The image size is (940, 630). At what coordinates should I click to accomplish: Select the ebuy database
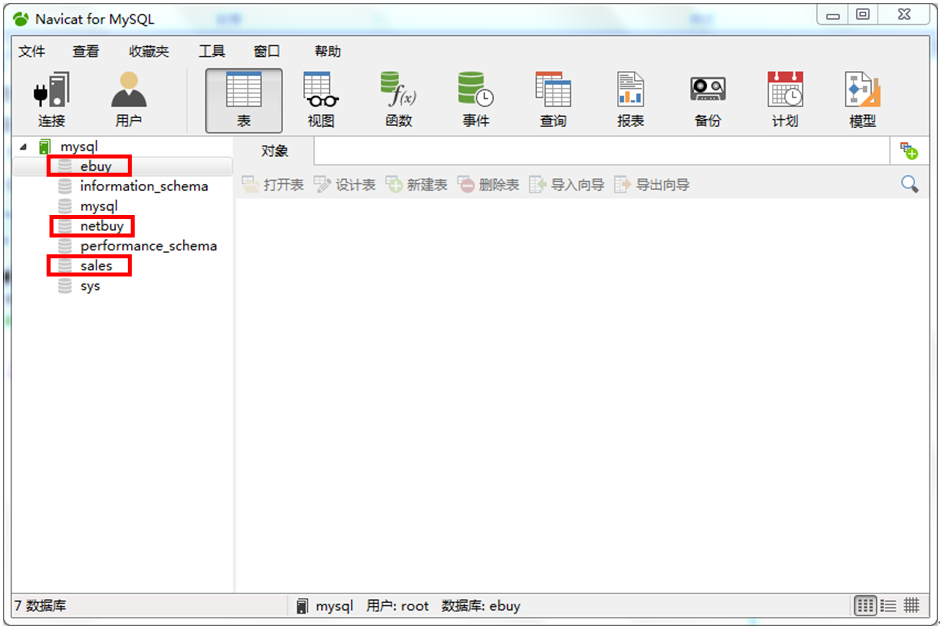pos(96,166)
